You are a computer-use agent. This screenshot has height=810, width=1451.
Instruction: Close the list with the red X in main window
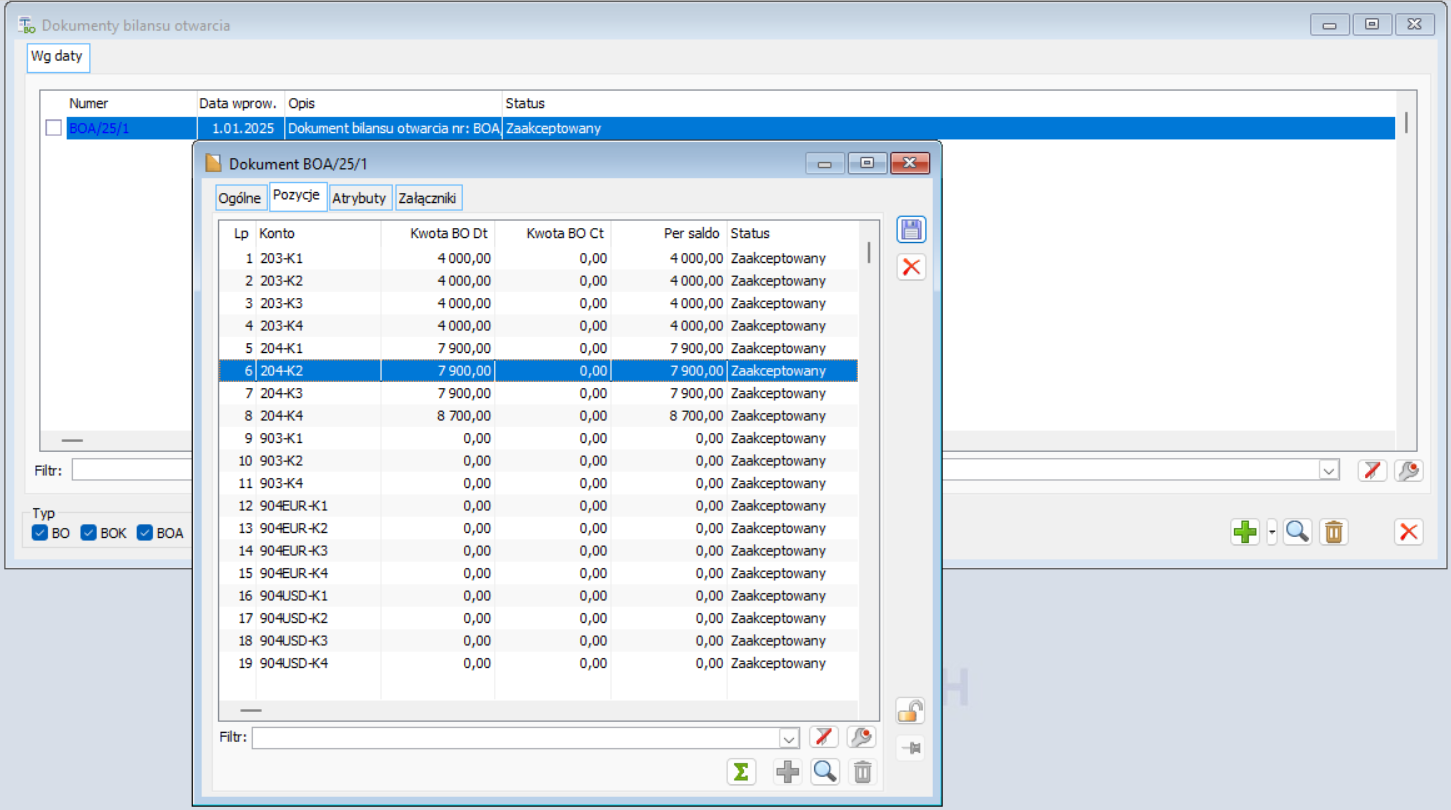(x=1409, y=532)
